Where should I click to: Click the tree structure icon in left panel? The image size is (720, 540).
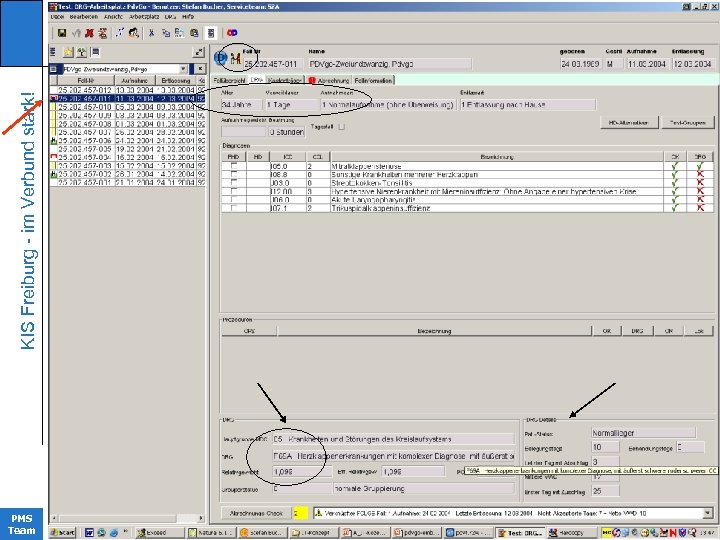(x=82, y=52)
